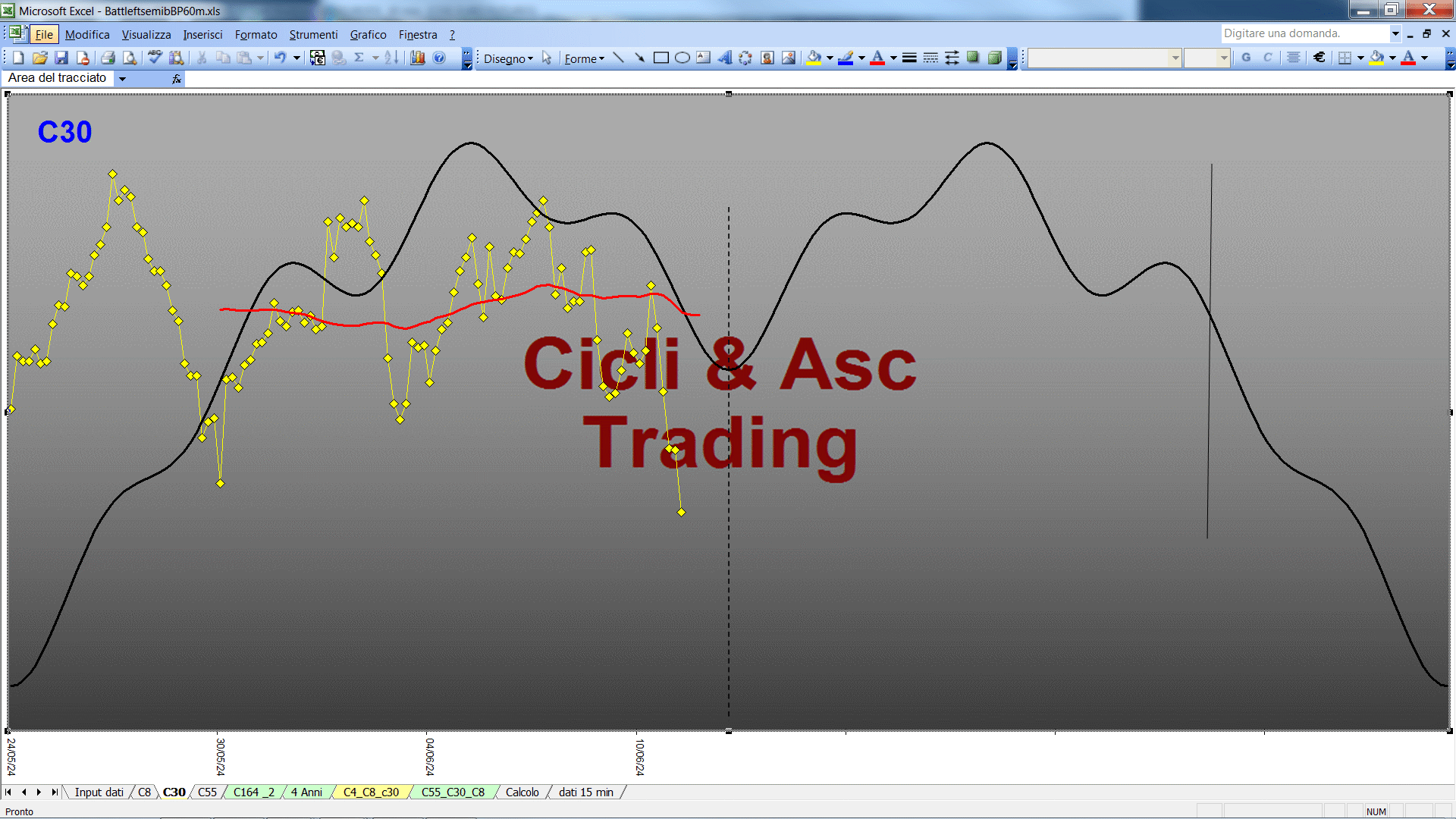Launch the Chart Wizard icon
Image resolution: width=1456 pixels, height=819 pixels.
(x=418, y=58)
